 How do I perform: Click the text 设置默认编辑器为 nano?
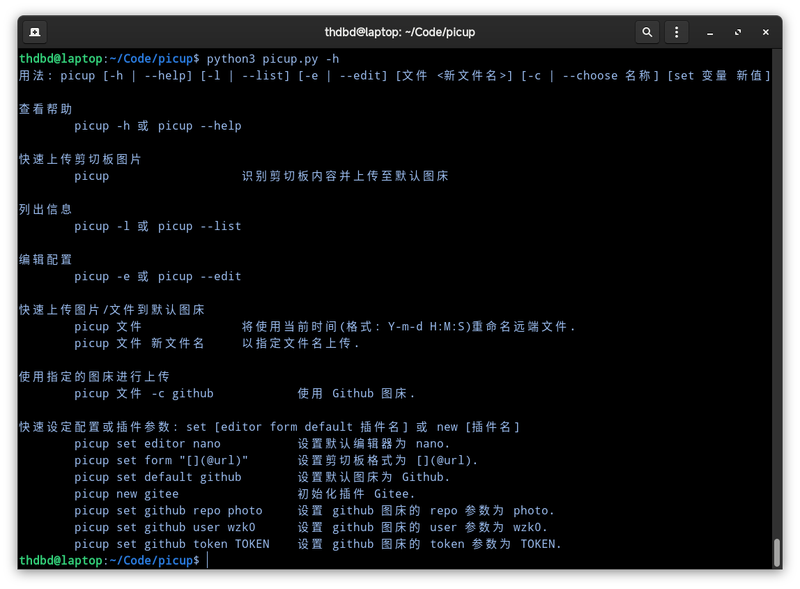click(x=373, y=444)
